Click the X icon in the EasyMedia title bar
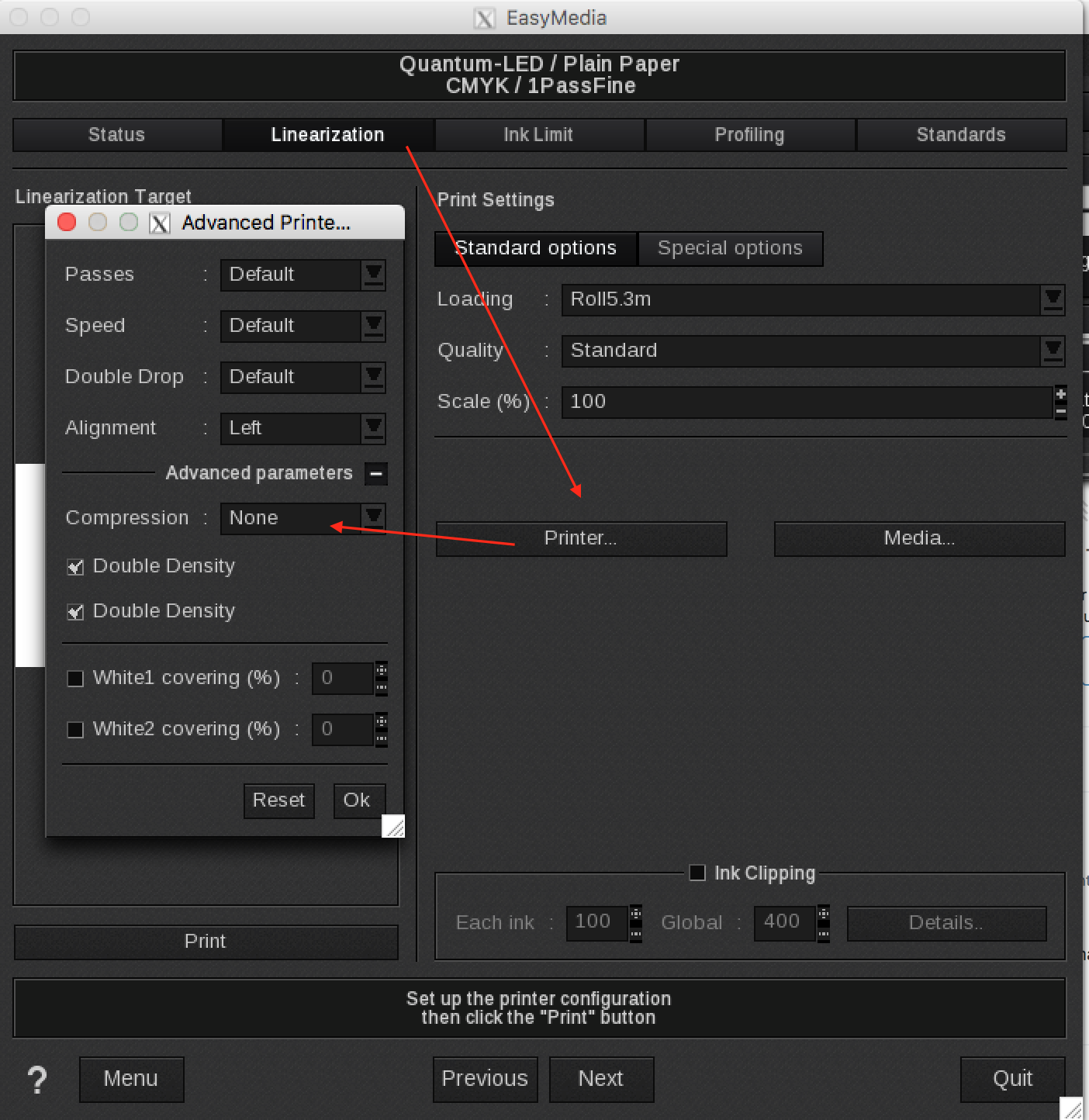The height and width of the screenshot is (1120, 1089). (x=484, y=18)
